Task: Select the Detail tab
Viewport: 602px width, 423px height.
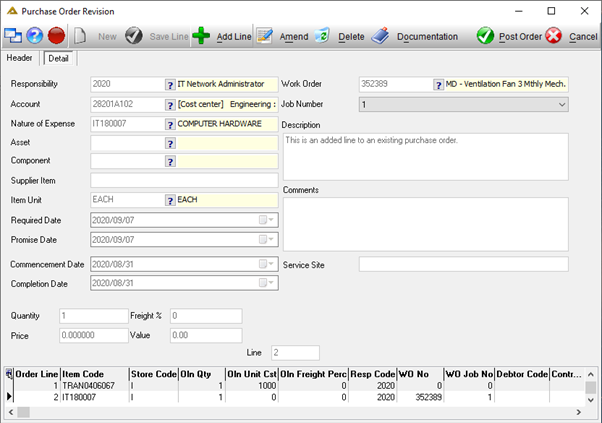Action: tap(58, 58)
